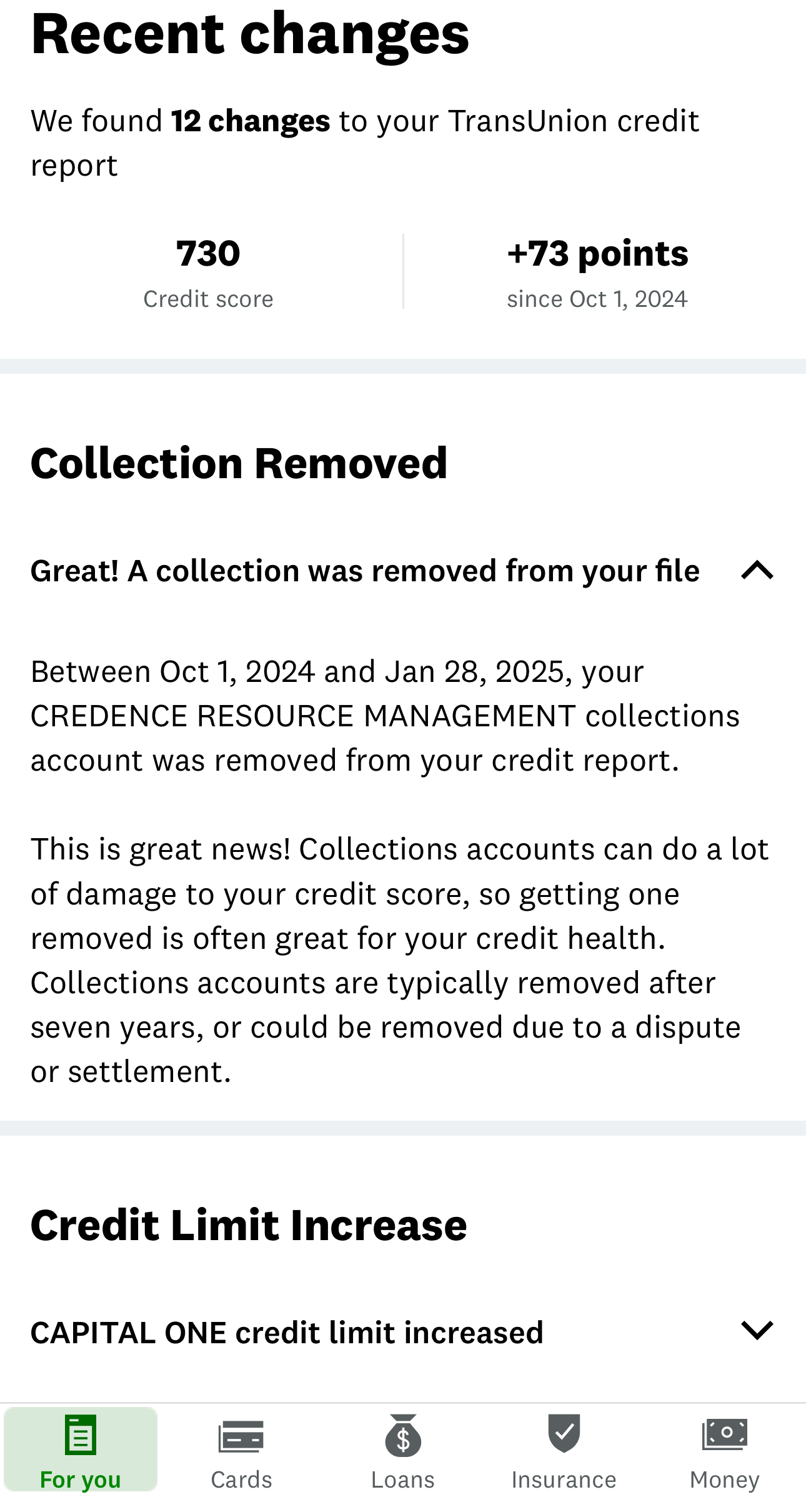Image resolution: width=806 pixels, height=1512 pixels.
Task: Tap the 730 credit score value
Action: (208, 253)
